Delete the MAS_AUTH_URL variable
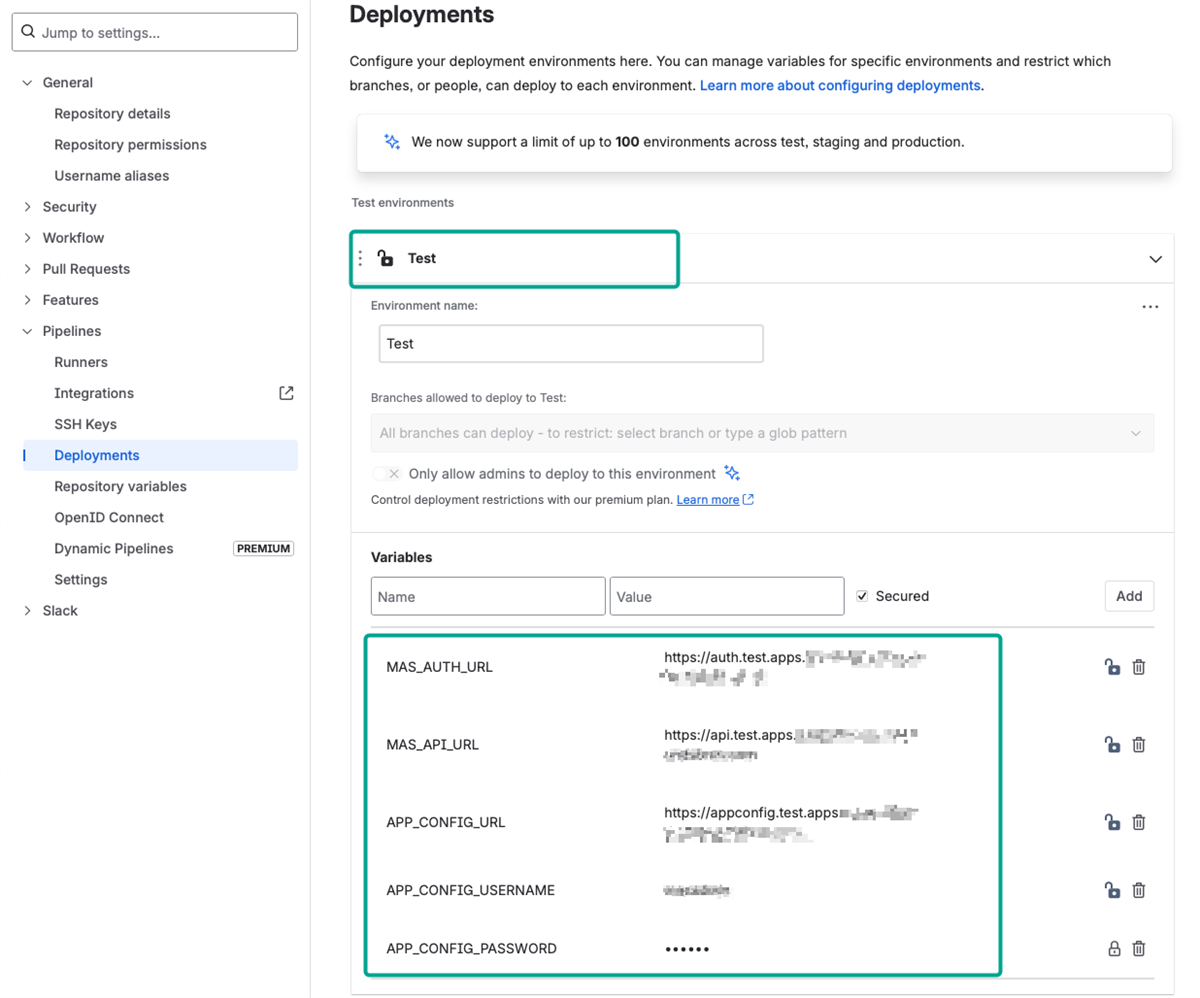 pos(1138,667)
